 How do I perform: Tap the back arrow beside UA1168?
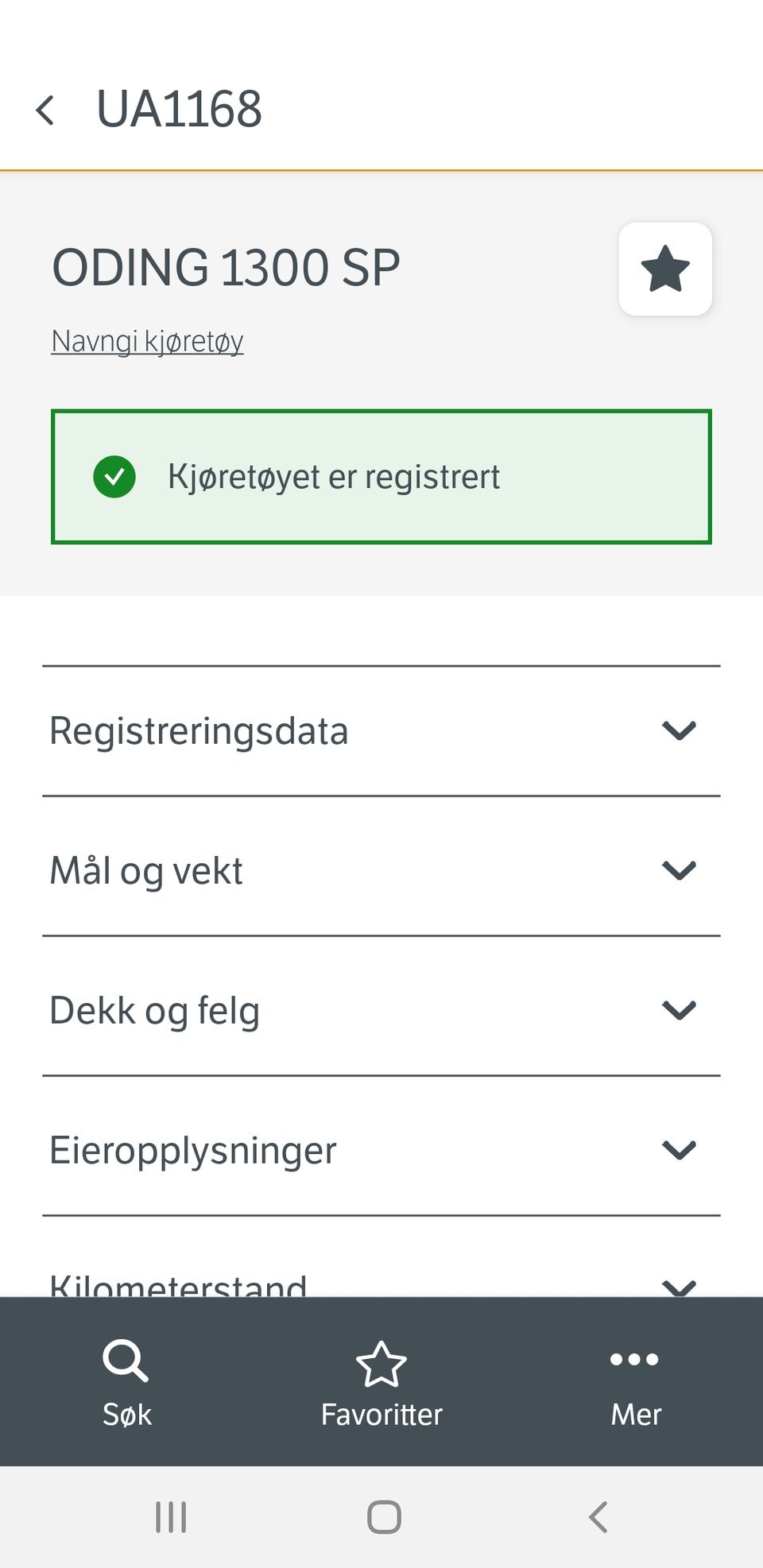45,110
